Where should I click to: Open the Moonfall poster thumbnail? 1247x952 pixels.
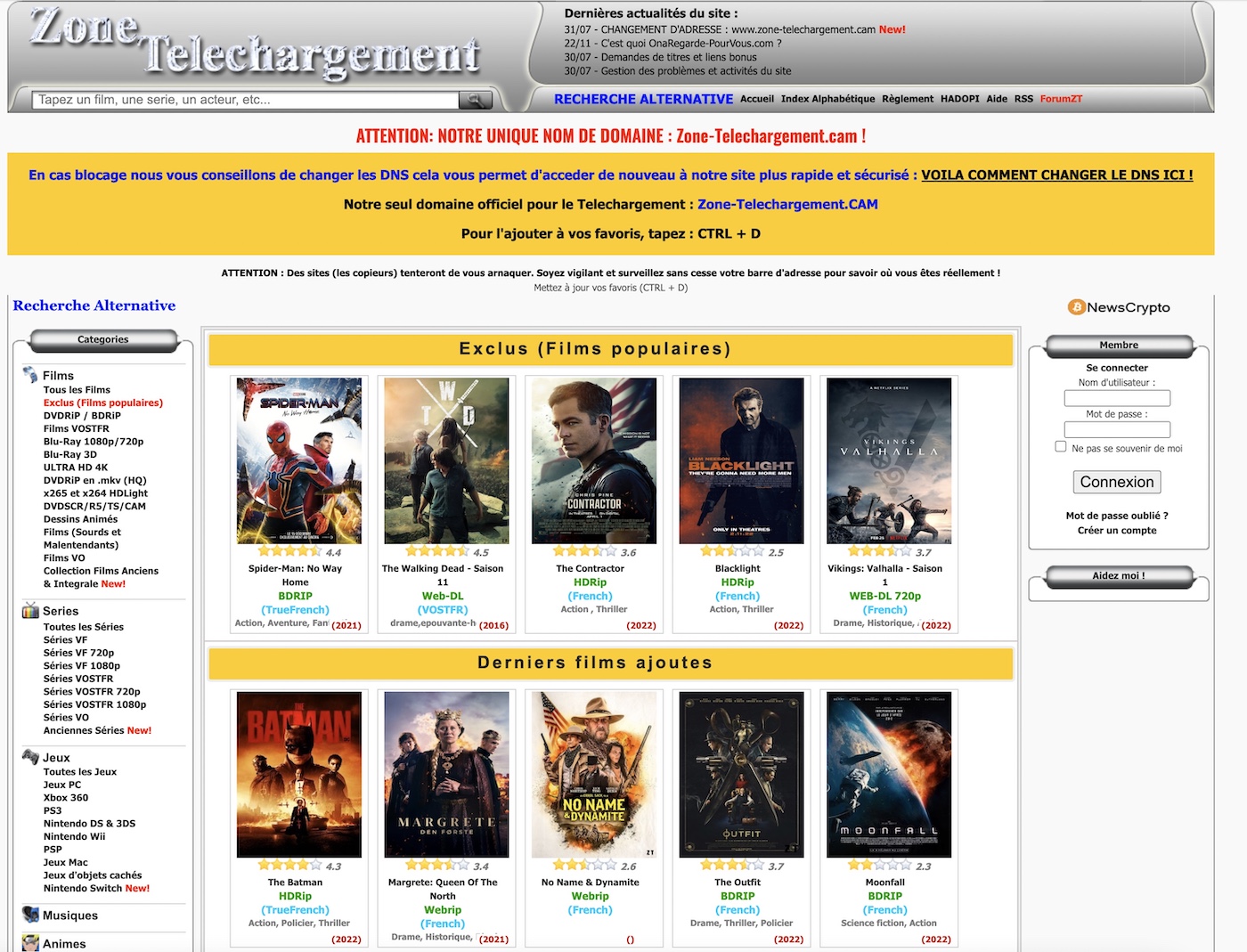pos(889,774)
